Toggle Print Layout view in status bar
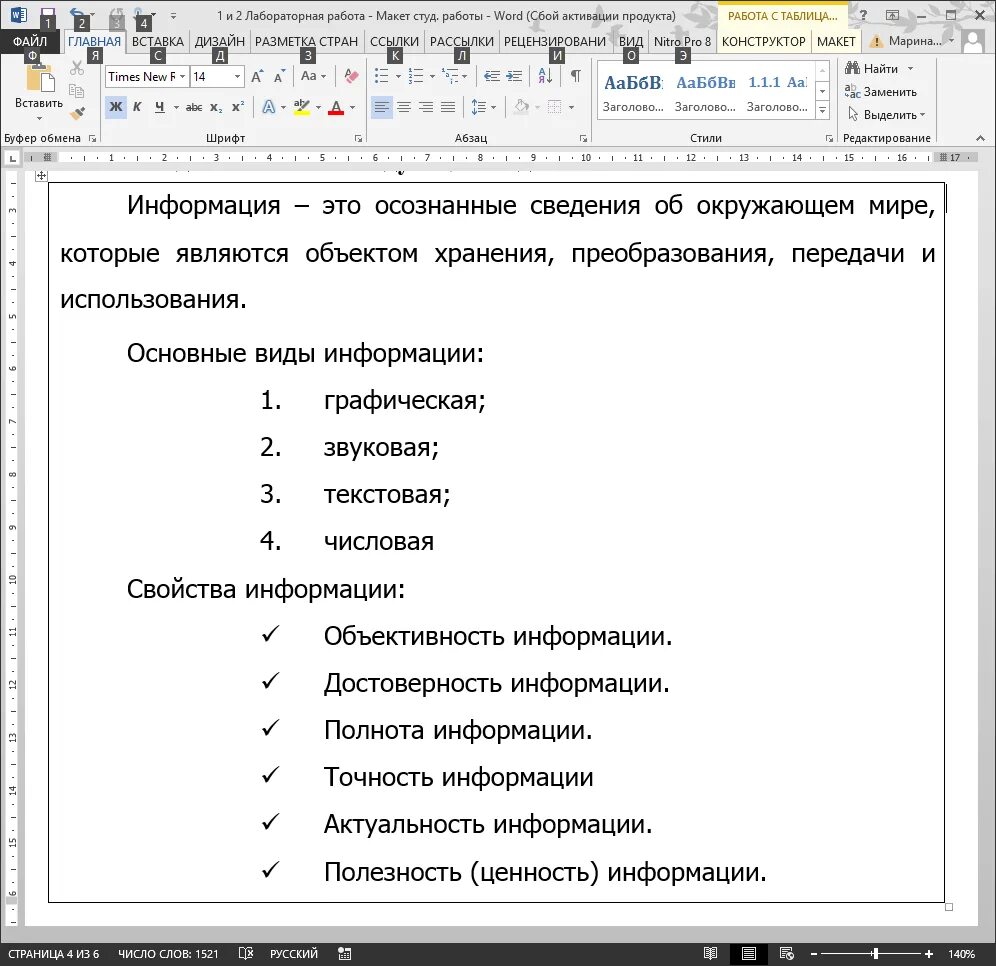Image resolution: width=996 pixels, height=966 pixels. pyautogui.click(x=748, y=953)
